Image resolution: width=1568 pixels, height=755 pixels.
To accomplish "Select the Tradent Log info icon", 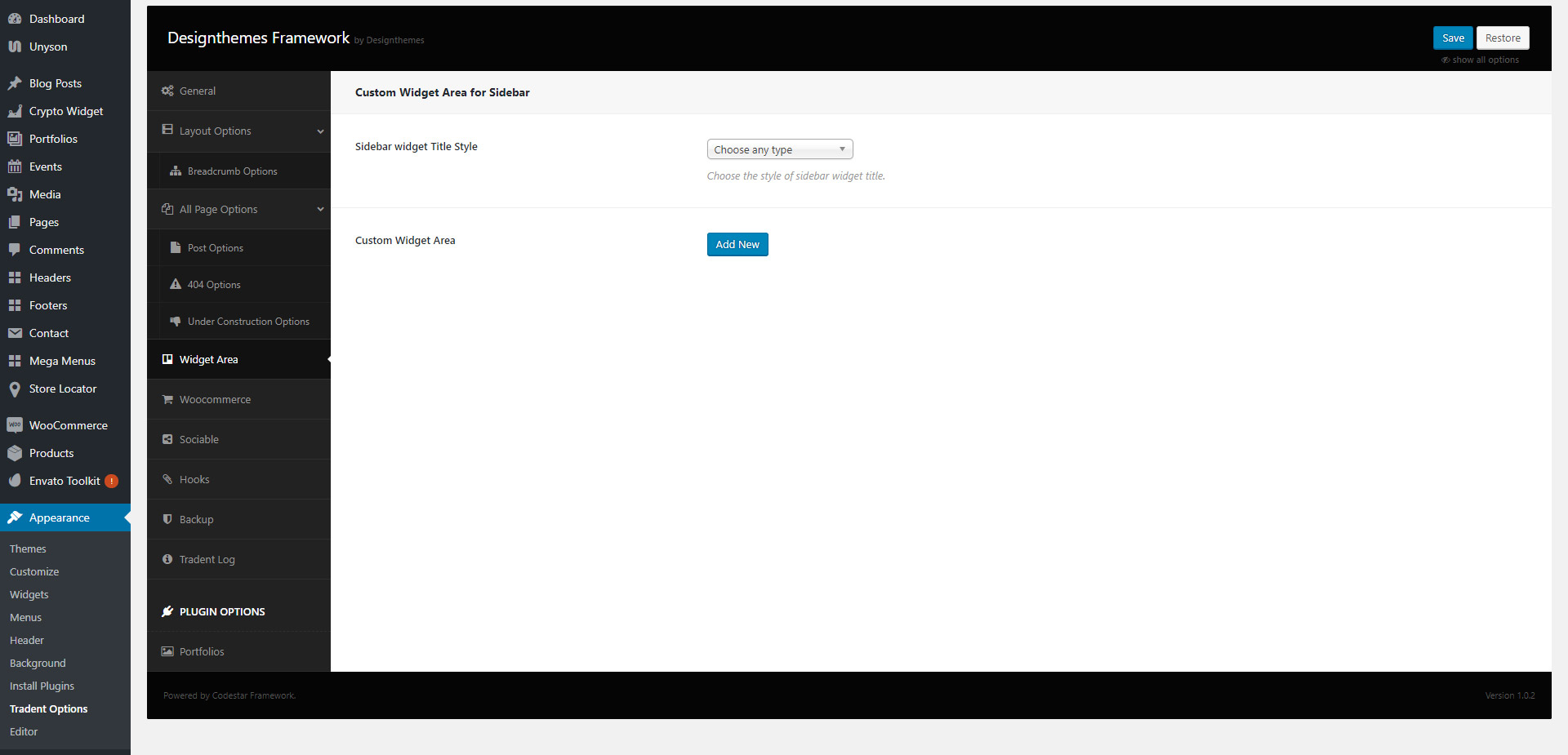I will click(168, 559).
